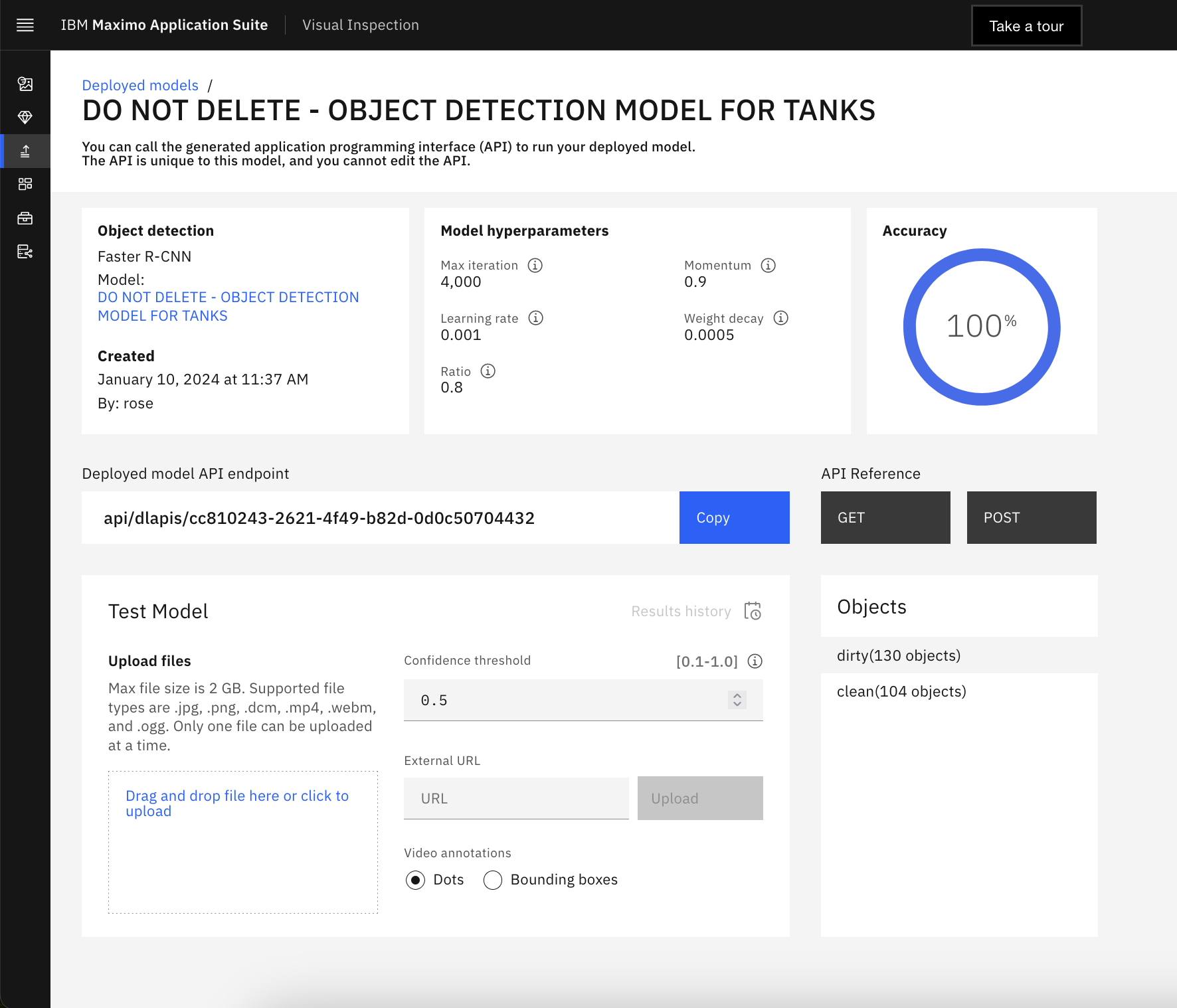Viewport: 1177px width, 1008px height.
Task: Open the deployed models upload sidebar icon
Action: coord(25,151)
